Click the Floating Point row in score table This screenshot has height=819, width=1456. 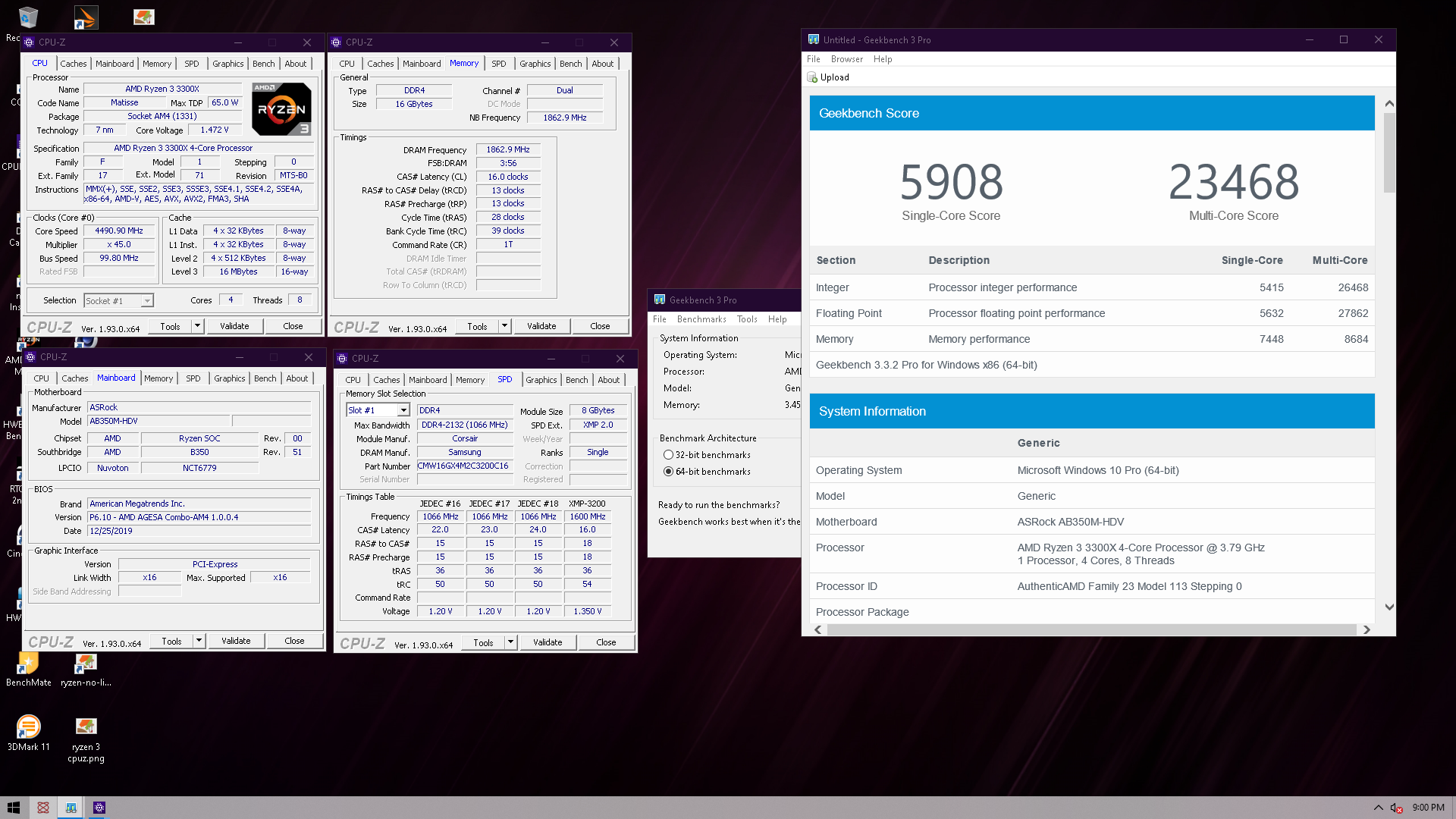coord(1092,313)
